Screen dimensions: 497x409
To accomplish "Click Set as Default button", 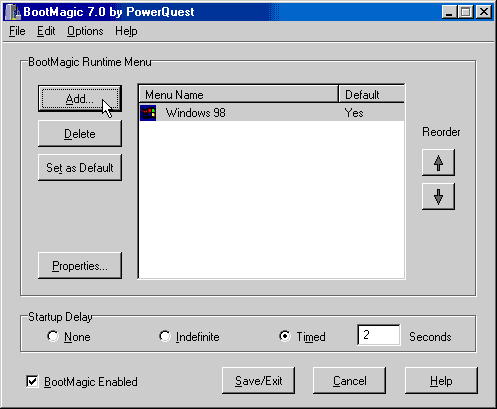I will point(80,167).
